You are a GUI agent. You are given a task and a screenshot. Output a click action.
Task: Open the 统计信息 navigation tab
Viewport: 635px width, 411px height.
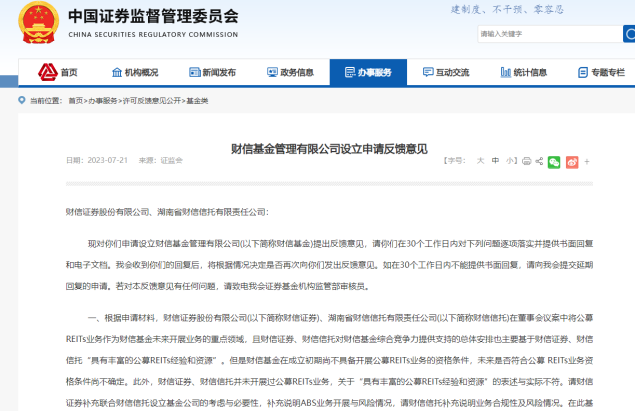[x=524, y=72]
